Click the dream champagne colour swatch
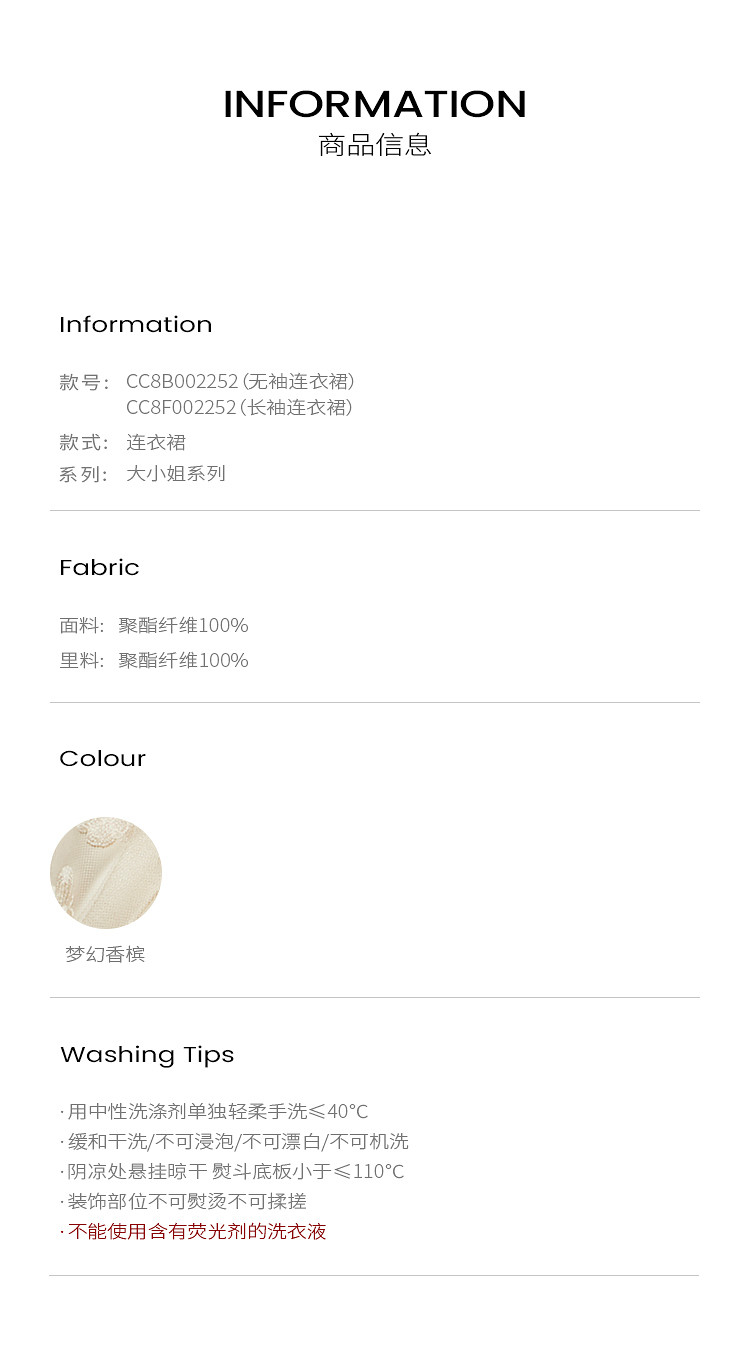Viewport: 750px width, 1346px height. [106, 872]
